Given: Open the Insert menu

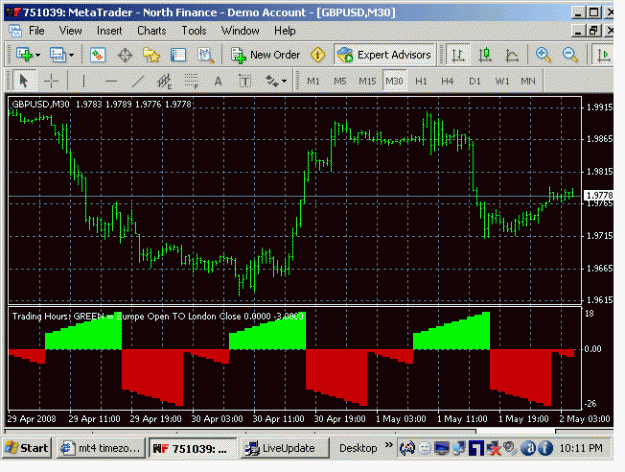Looking at the screenshot, I should 109,31.
